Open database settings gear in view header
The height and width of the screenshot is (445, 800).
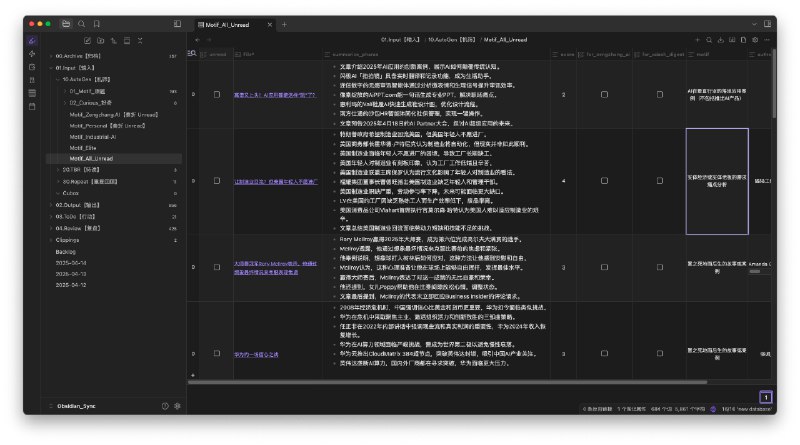tap(755, 40)
